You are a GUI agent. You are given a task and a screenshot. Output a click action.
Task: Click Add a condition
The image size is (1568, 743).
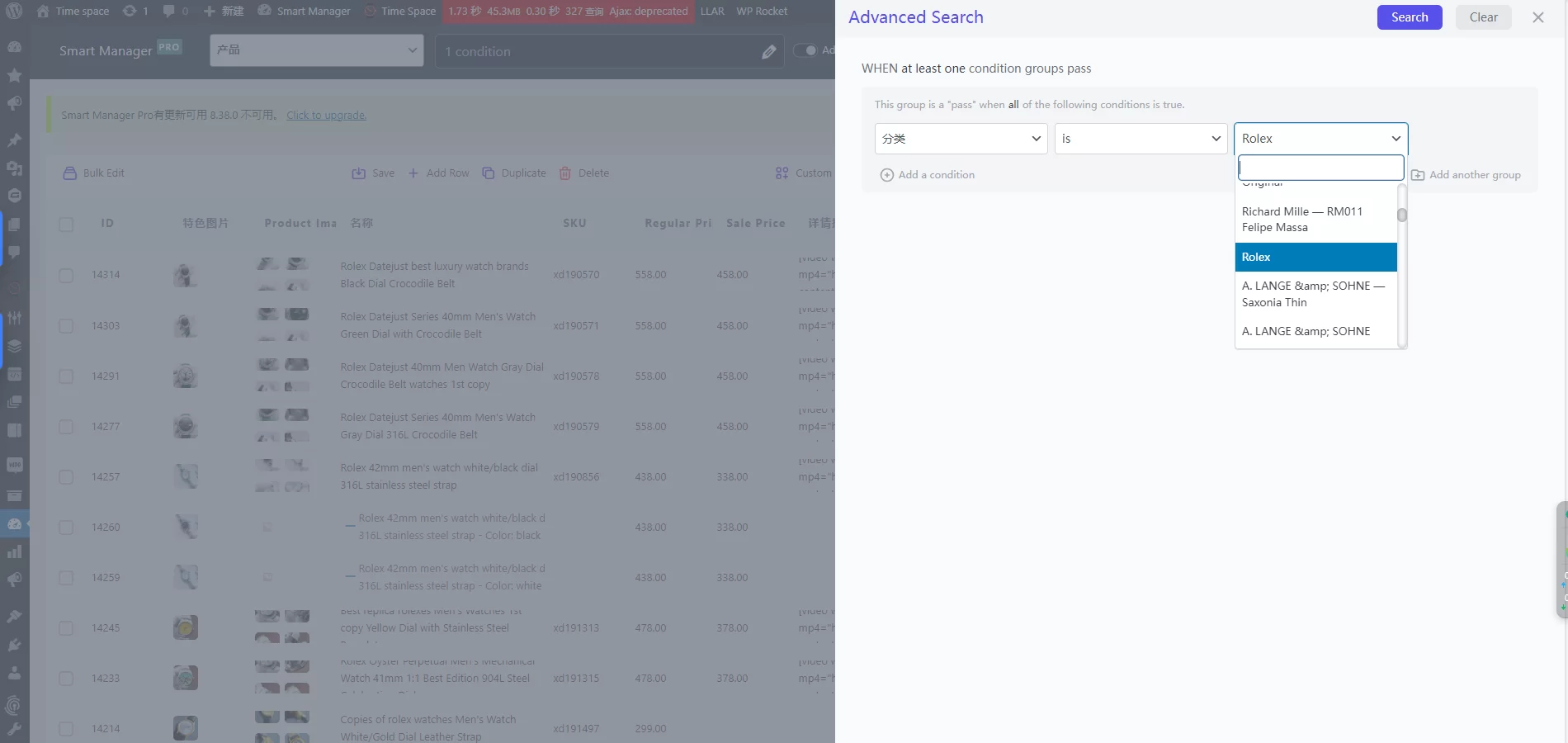coord(928,175)
